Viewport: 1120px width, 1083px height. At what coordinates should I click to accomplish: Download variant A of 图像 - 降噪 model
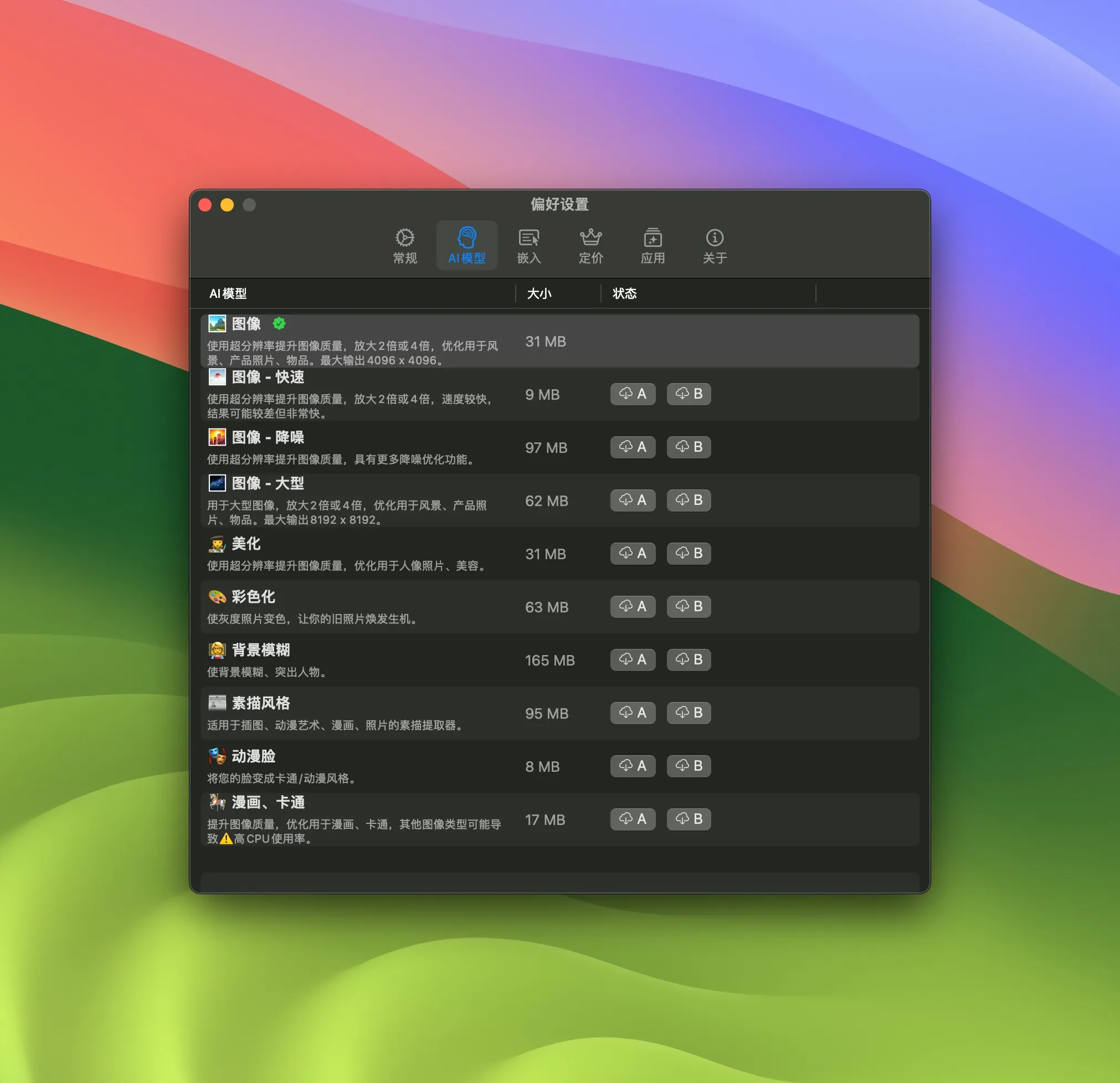pyautogui.click(x=633, y=447)
